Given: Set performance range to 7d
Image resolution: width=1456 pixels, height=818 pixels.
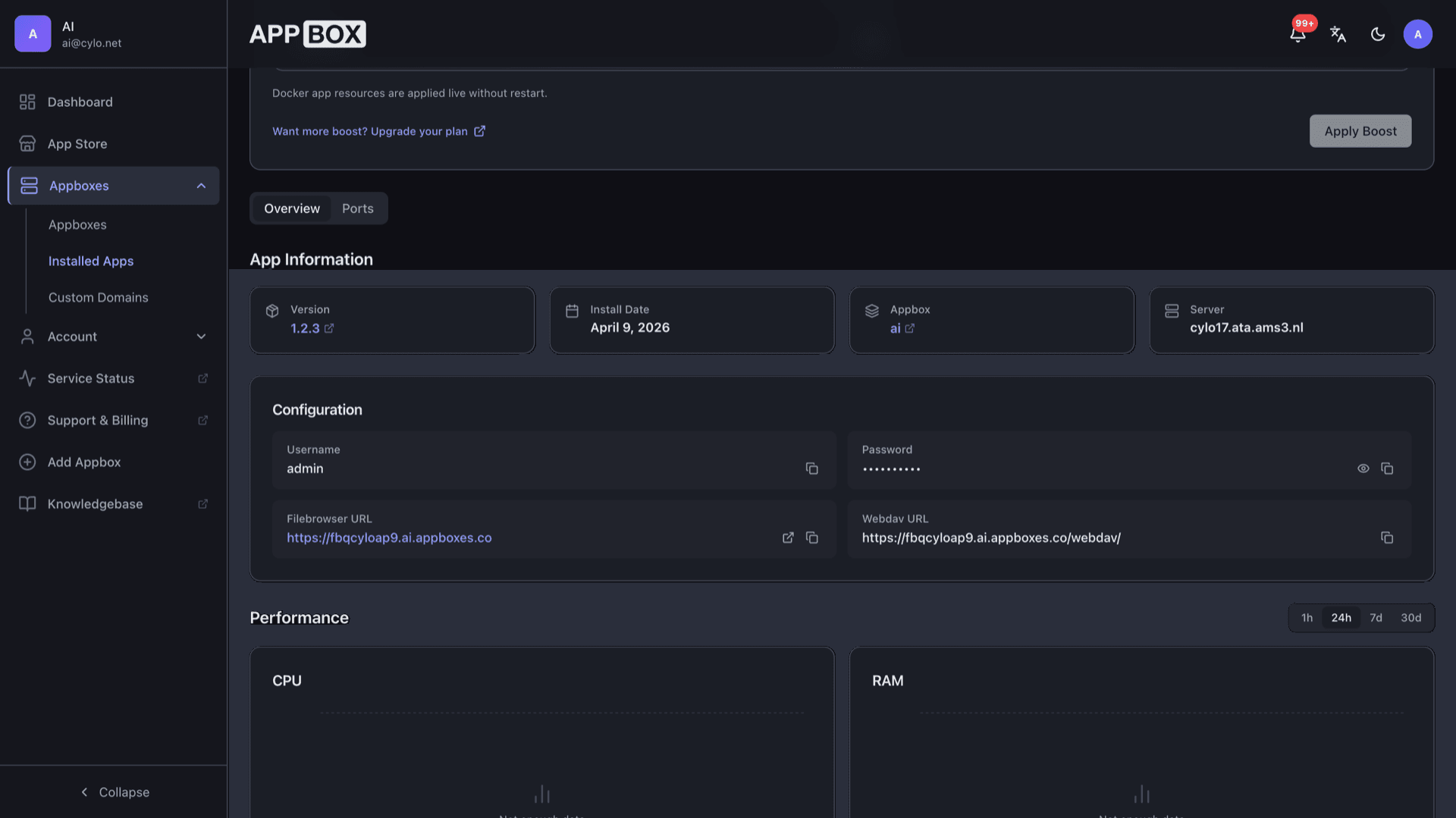Looking at the screenshot, I should pos(1376,618).
